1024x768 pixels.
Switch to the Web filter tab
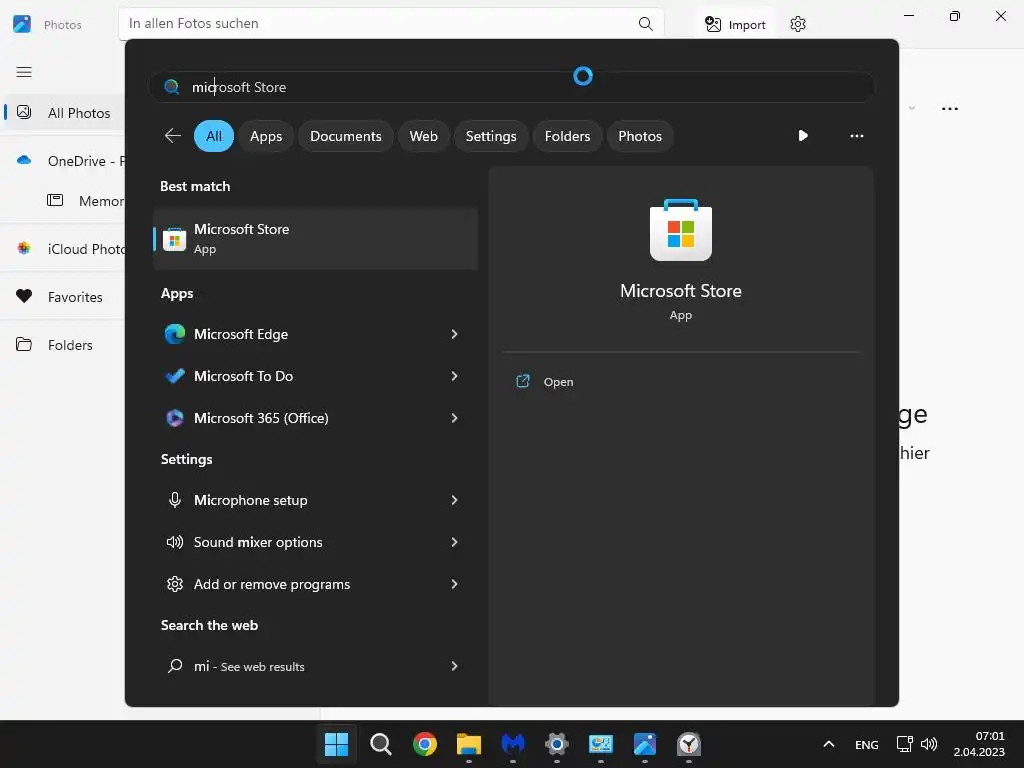coord(423,136)
